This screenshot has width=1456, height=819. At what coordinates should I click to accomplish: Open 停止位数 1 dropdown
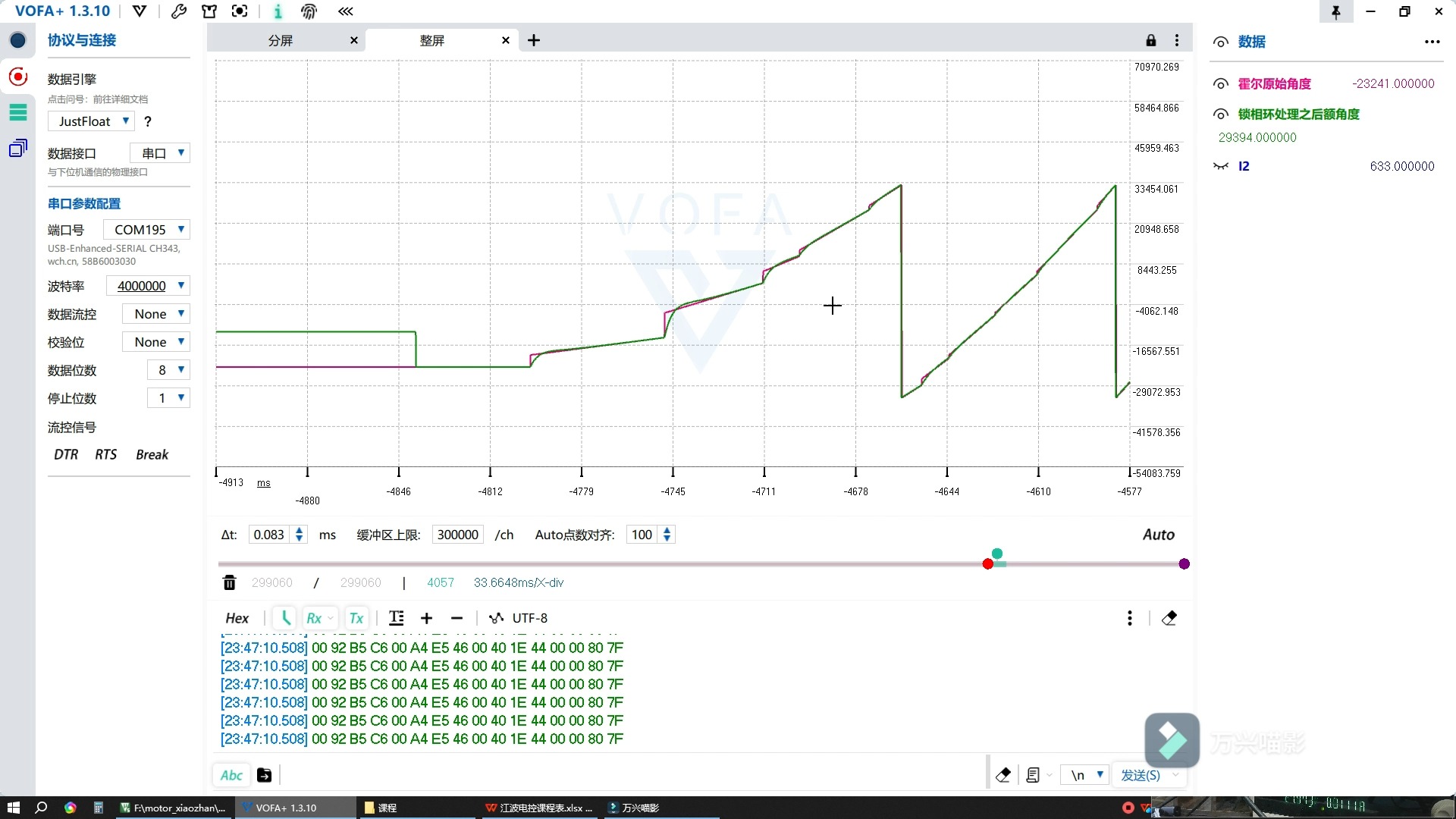(x=168, y=398)
